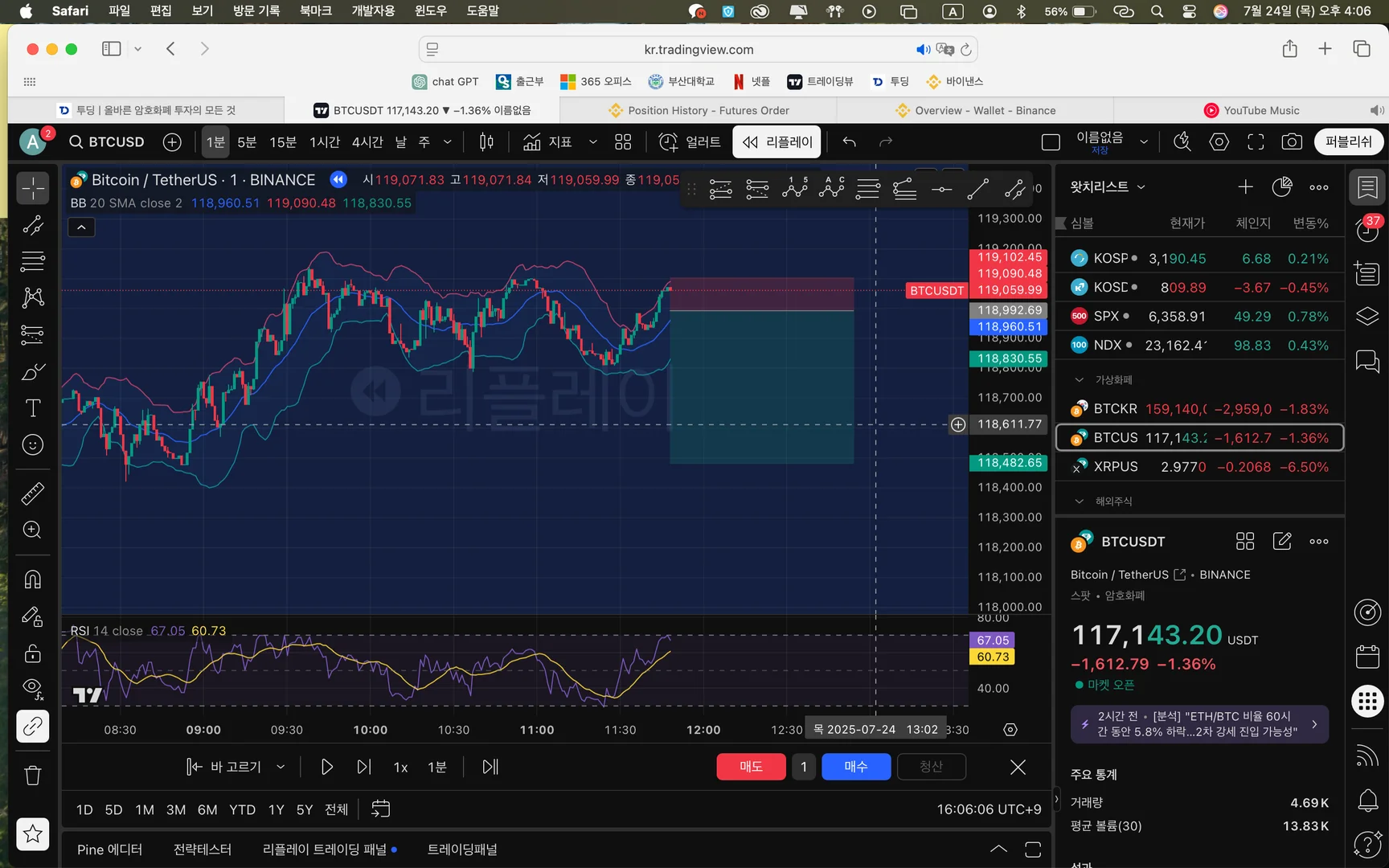This screenshot has height=868, width=1389.
Task: Toggle the drawings sync link
Action: (x=33, y=727)
